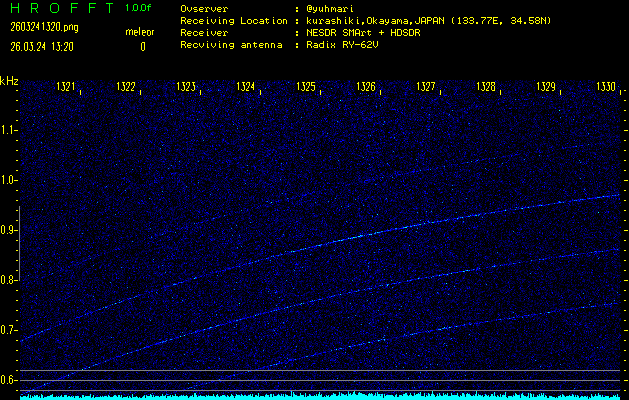Image resolution: width=629 pixels, height=400 pixels.
Task: Select the 1328 time marker
Action: [486, 88]
